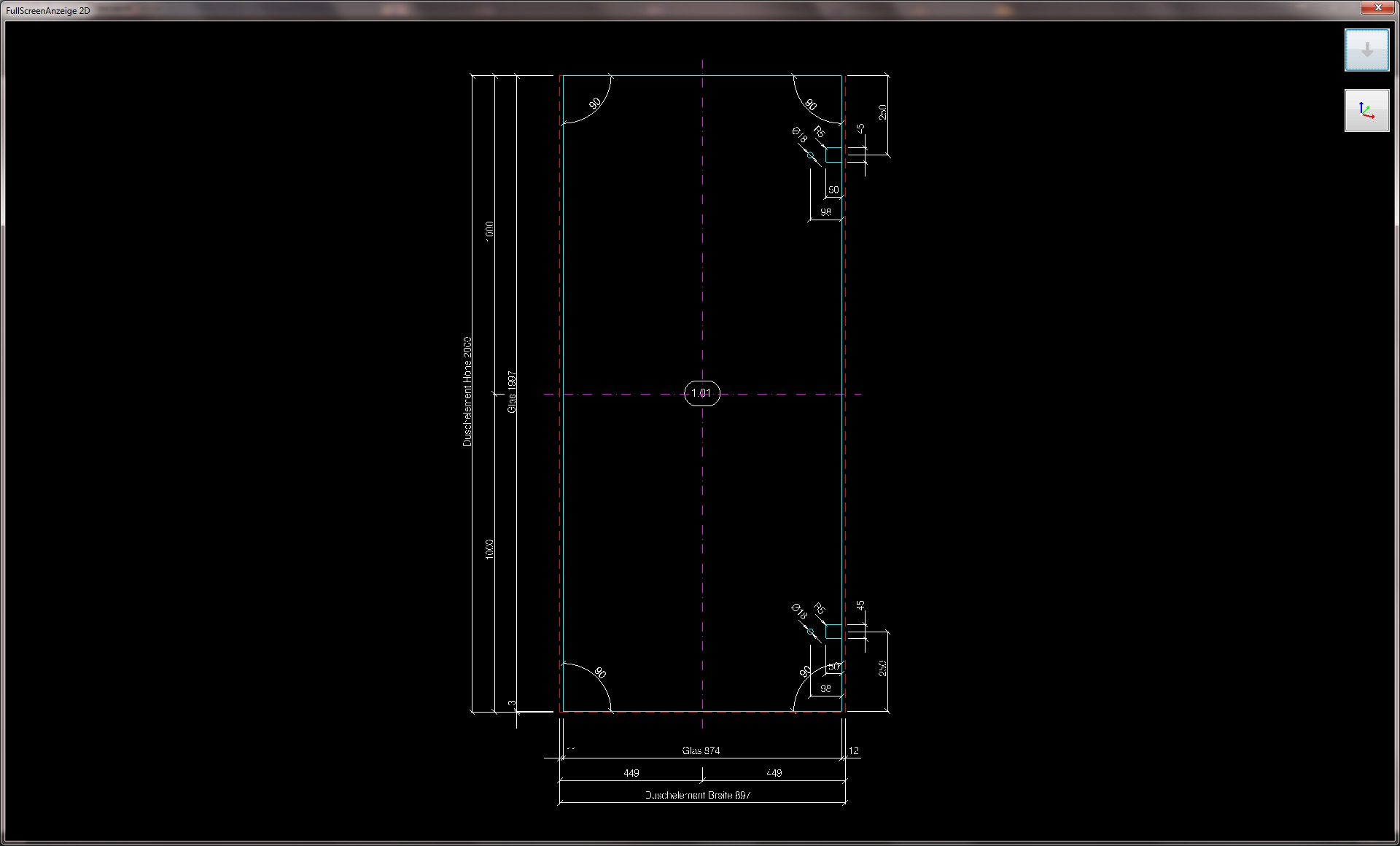Click the FullScreenAnzeige 2D title bar text
The height and width of the screenshot is (846, 1400).
click(48, 10)
